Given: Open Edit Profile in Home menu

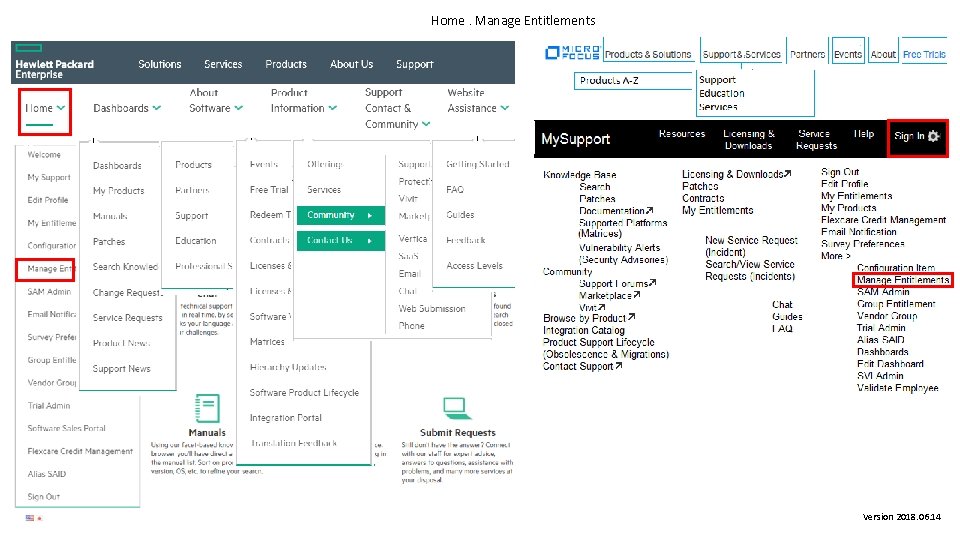Looking at the screenshot, I should tap(48, 200).
